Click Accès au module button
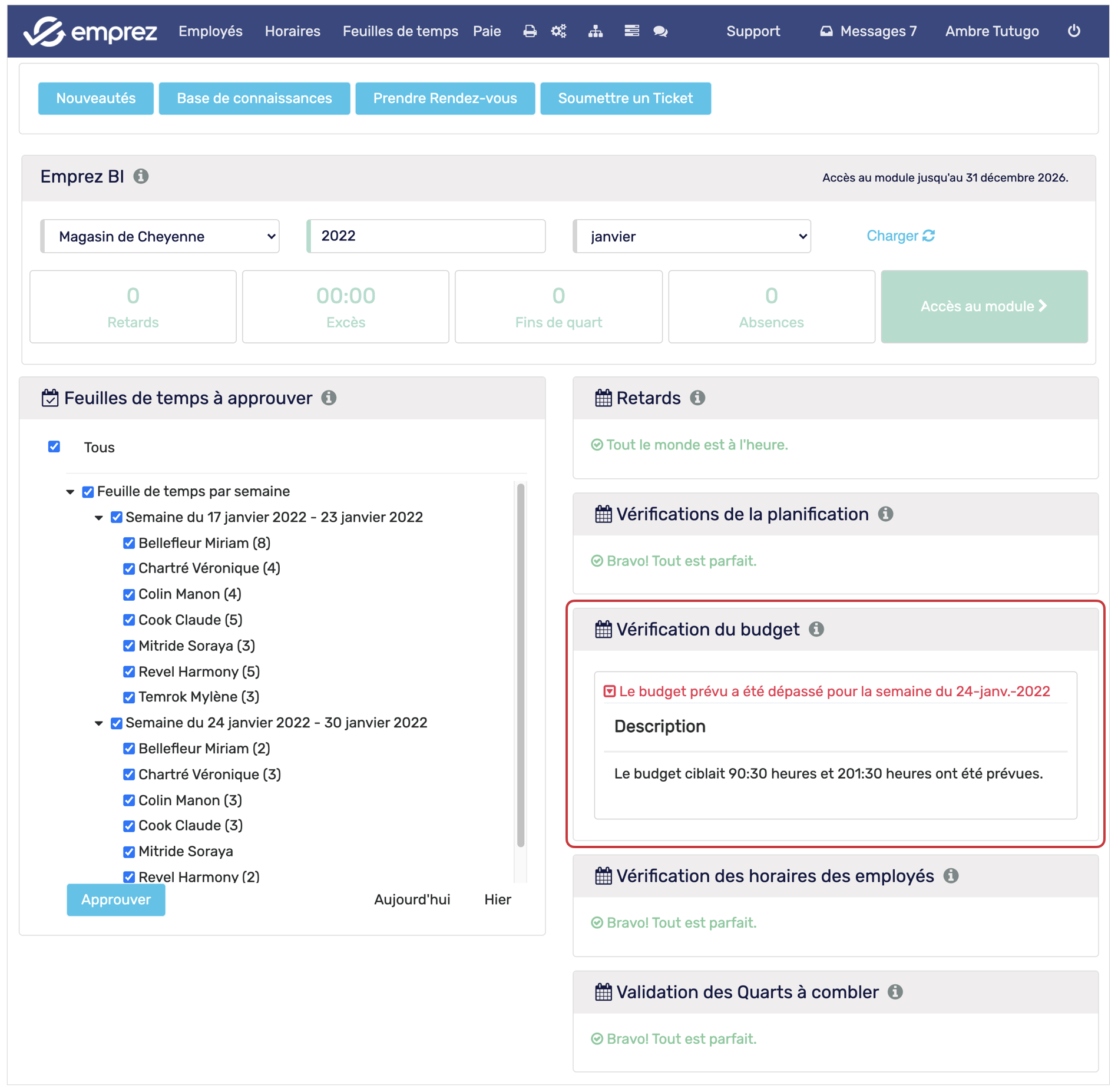The width and height of the screenshot is (1118, 1092). 984,306
